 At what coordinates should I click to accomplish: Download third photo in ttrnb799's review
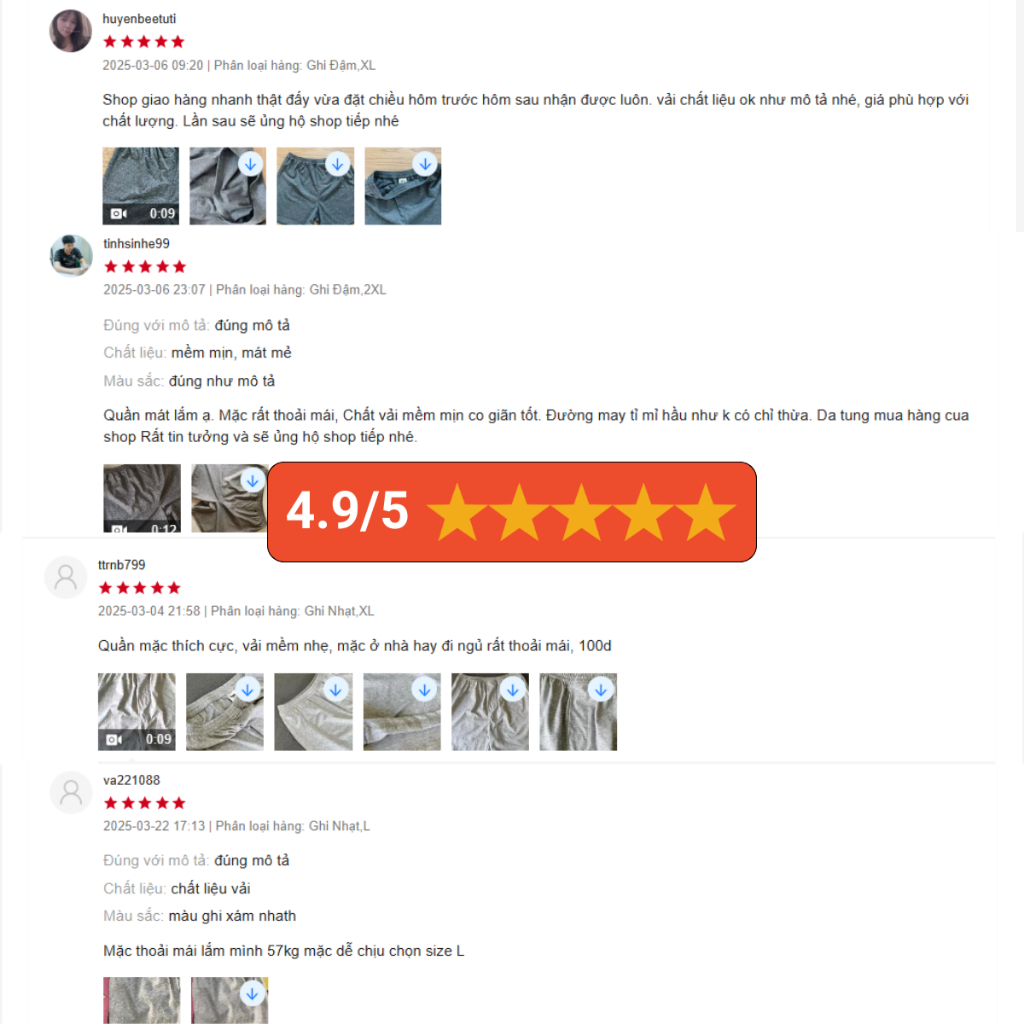336,690
